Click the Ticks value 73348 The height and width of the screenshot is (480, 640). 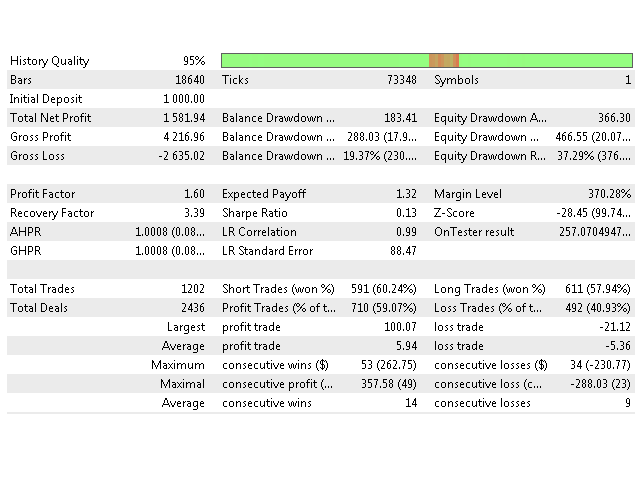click(402, 80)
